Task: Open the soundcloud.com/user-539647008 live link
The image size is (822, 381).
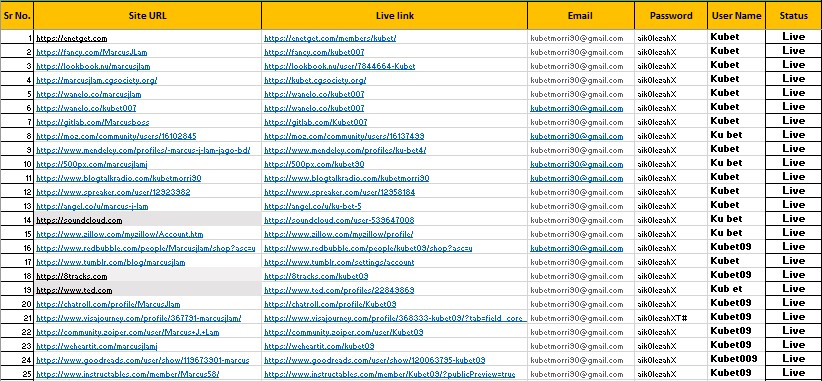Action: pyautogui.click(x=339, y=220)
